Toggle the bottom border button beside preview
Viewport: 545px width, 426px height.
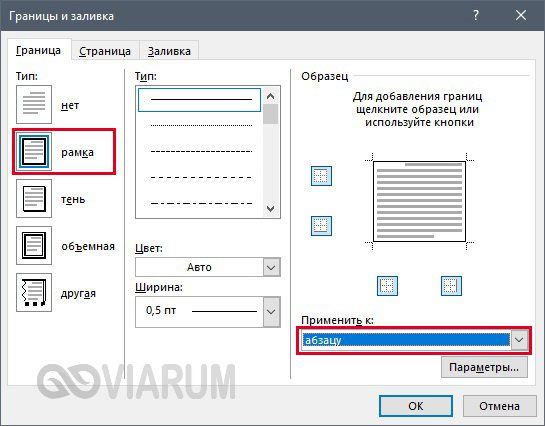321,226
